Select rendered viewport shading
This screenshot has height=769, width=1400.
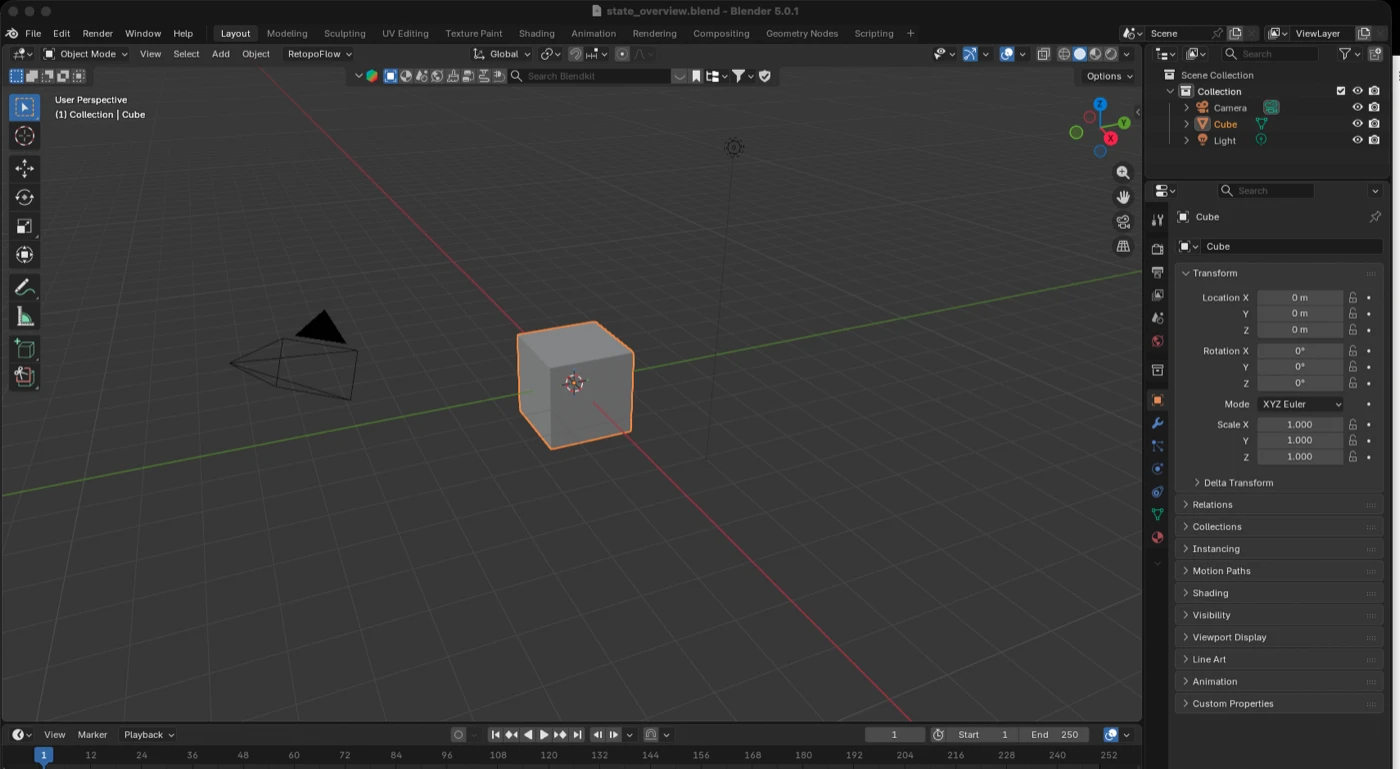1111,54
